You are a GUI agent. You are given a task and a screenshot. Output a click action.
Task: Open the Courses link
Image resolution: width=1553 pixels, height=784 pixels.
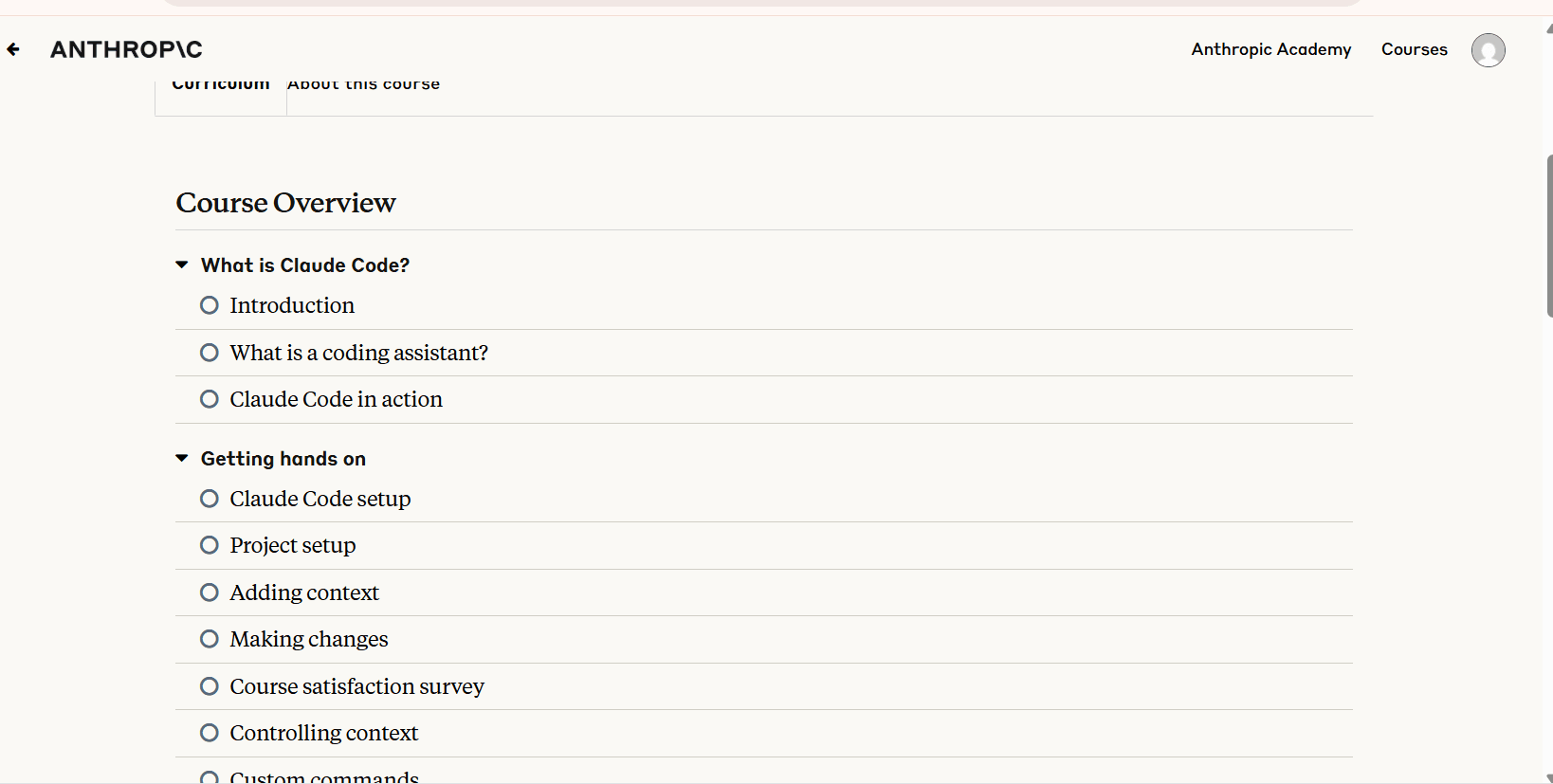point(1415,49)
